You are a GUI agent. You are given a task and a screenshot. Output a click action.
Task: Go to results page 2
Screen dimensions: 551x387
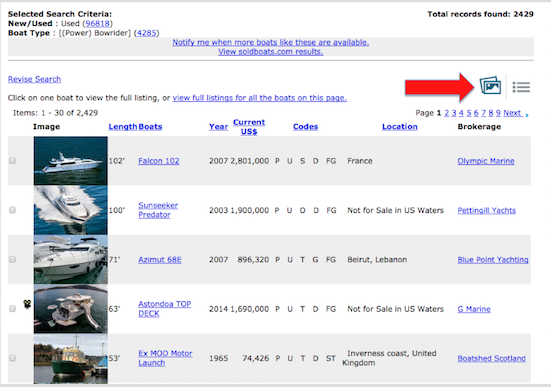[x=447, y=113]
